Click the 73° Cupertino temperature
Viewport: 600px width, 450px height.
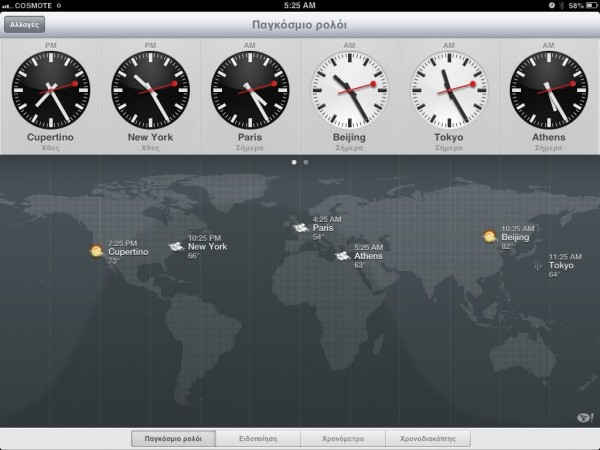pyautogui.click(x=114, y=261)
